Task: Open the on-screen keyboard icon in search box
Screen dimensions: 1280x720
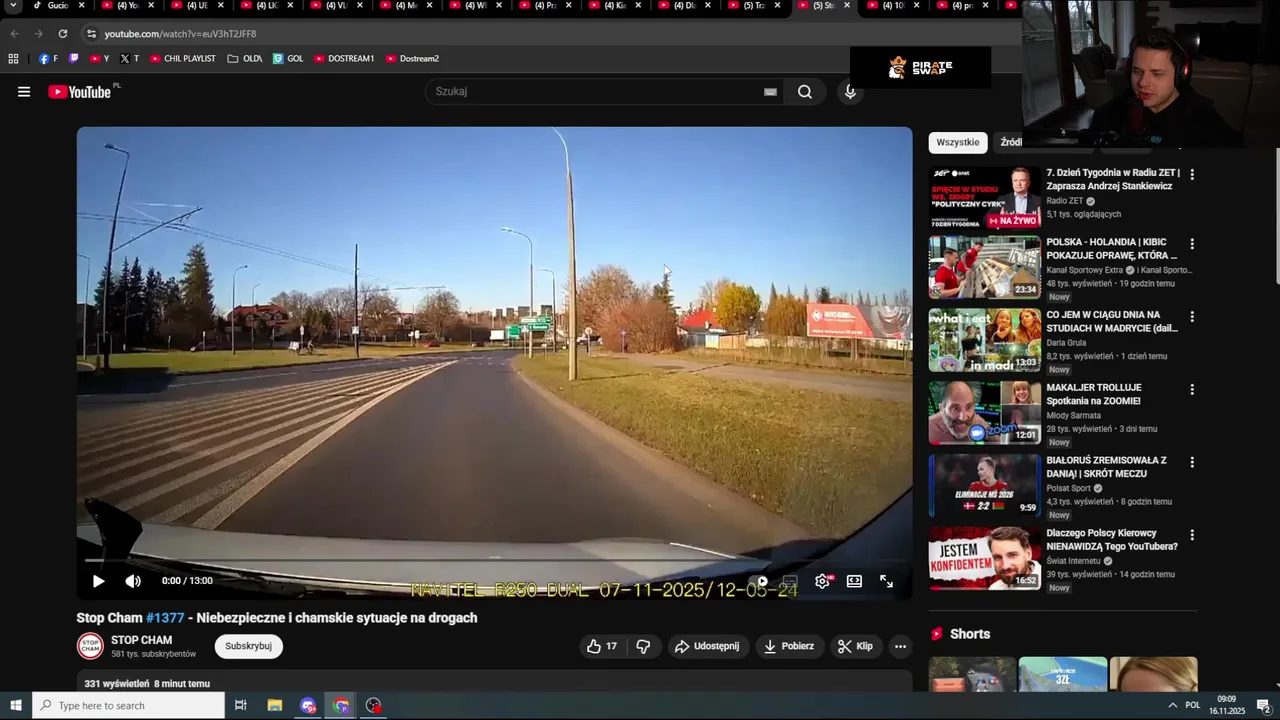Action: (x=770, y=92)
